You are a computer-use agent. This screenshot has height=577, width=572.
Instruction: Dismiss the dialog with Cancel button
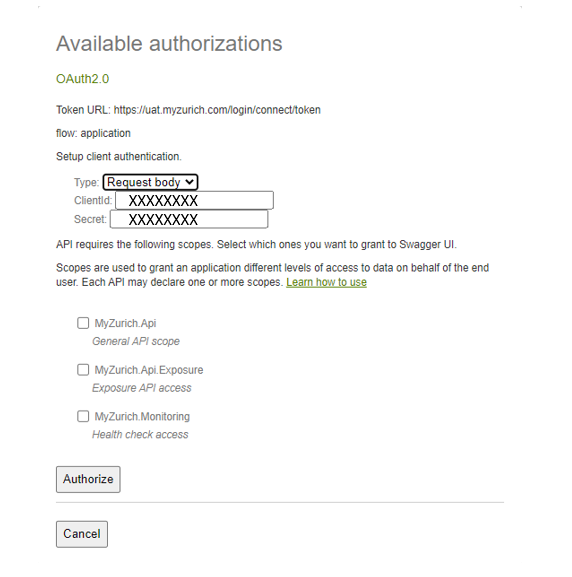click(x=82, y=534)
